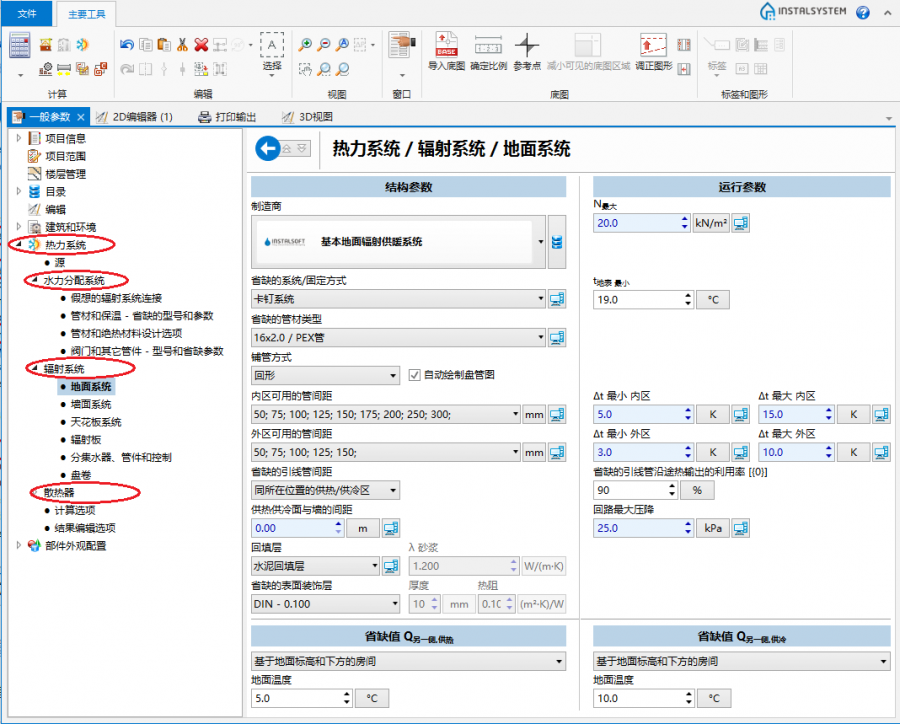
Task: Click the red X delete icon in toolbar
Action: coord(201,44)
